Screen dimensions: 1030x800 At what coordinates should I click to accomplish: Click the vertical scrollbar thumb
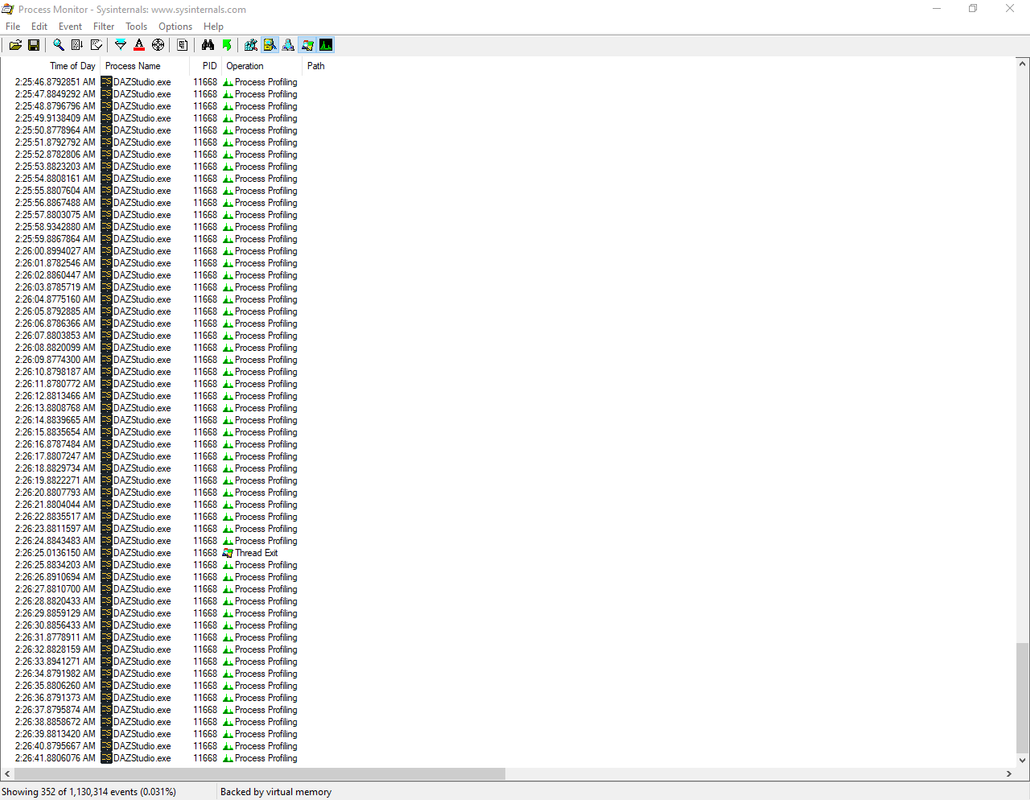click(1022, 698)
